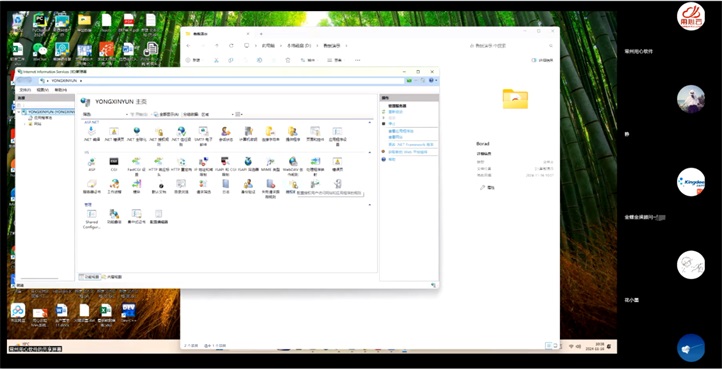Image resolution: width=722 pixels, height=369 pixels.
Task: Select the folder thumbnail in File Explorer
Action: pyautogui.click(x=515, y=99)
